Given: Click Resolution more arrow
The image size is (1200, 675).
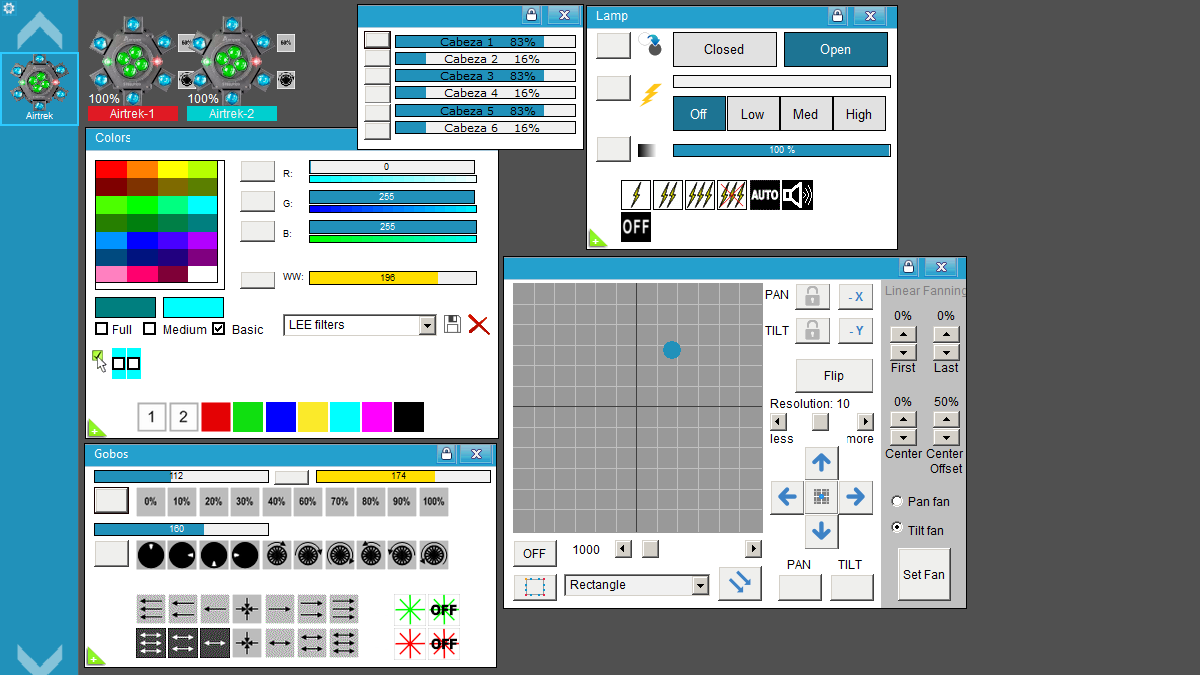Looking at the screenshot, I should coord(866,422).
